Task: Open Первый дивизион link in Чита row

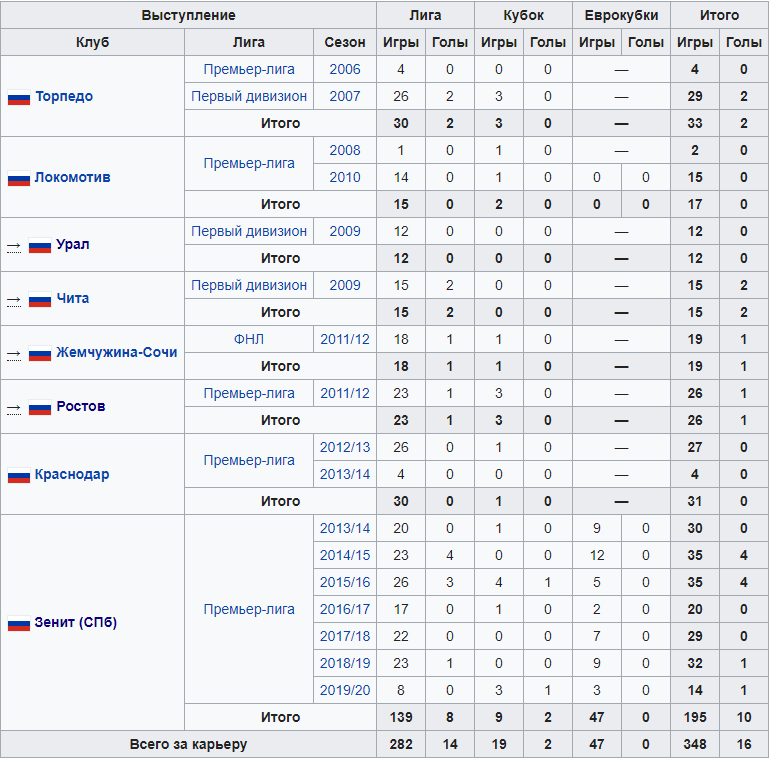Action: point(249,286)
